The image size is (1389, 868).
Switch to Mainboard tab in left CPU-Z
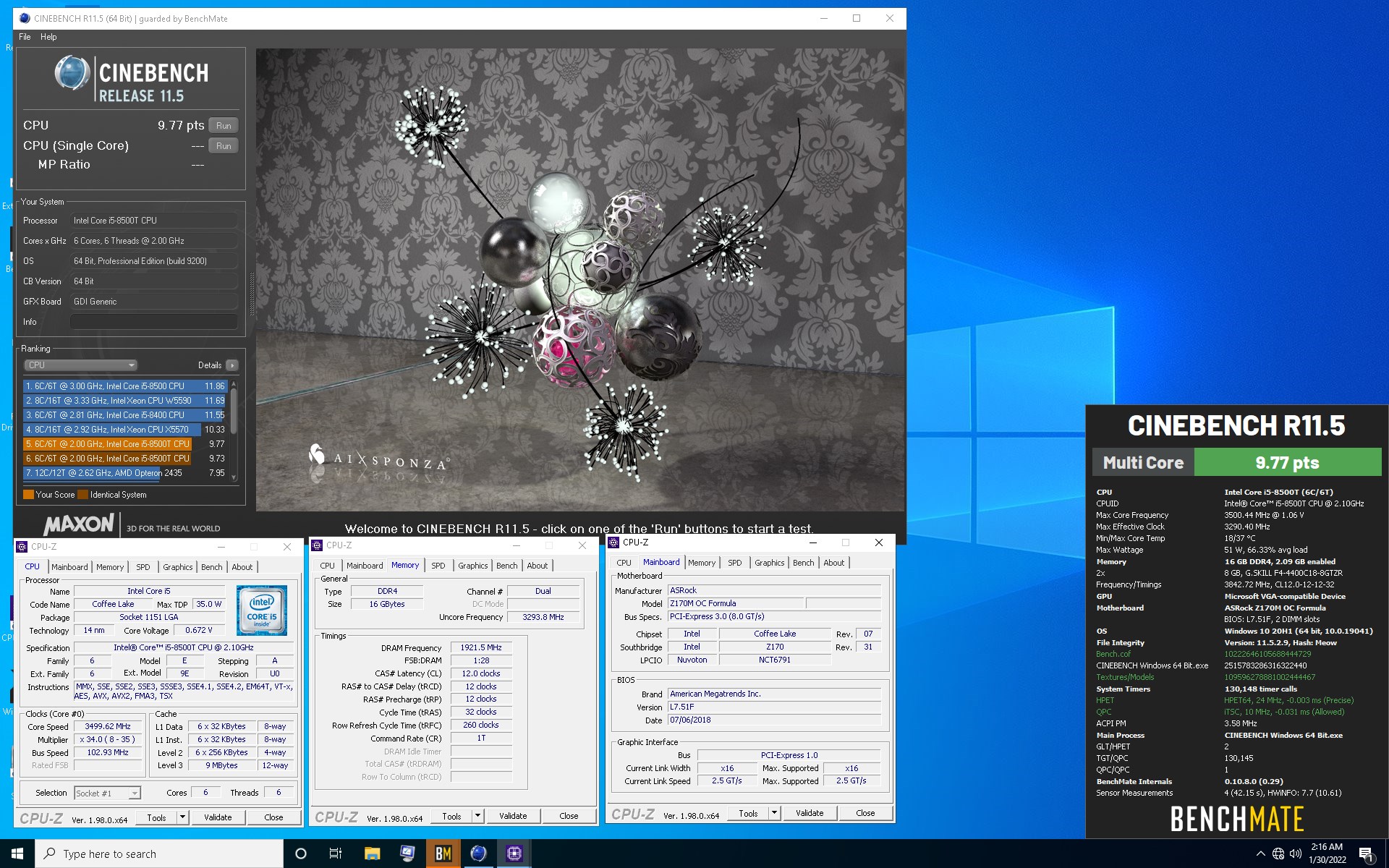(69, 567)
